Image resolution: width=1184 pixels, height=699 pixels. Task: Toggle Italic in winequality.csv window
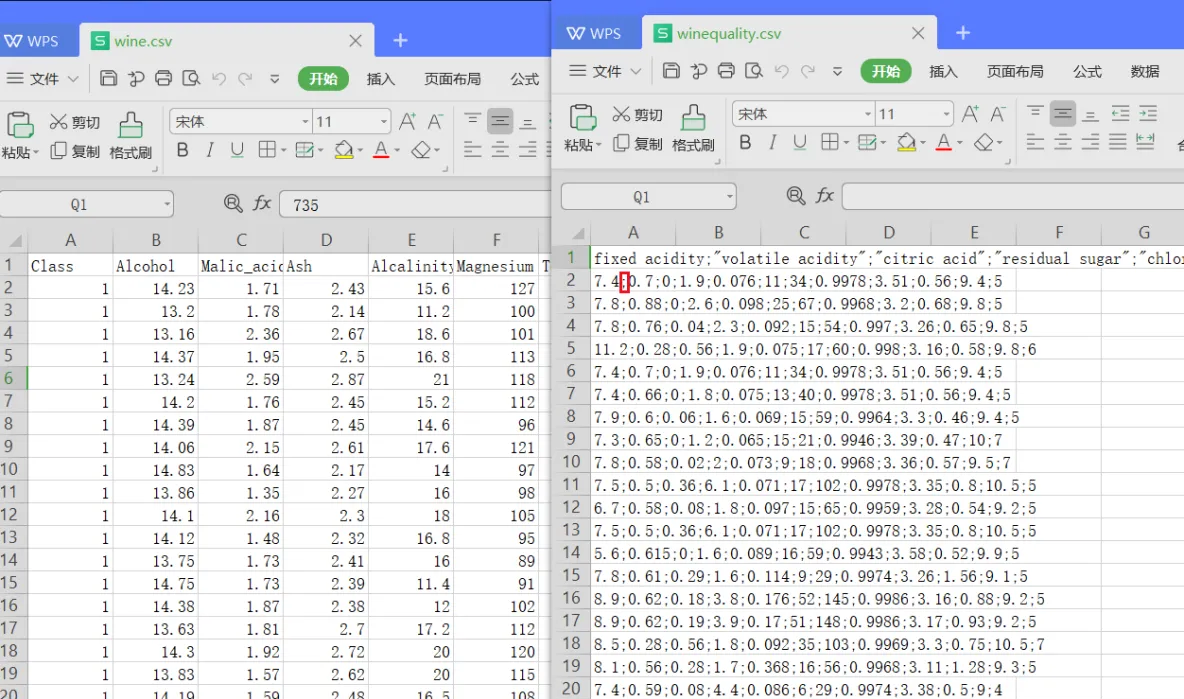(x=772, y=143)
